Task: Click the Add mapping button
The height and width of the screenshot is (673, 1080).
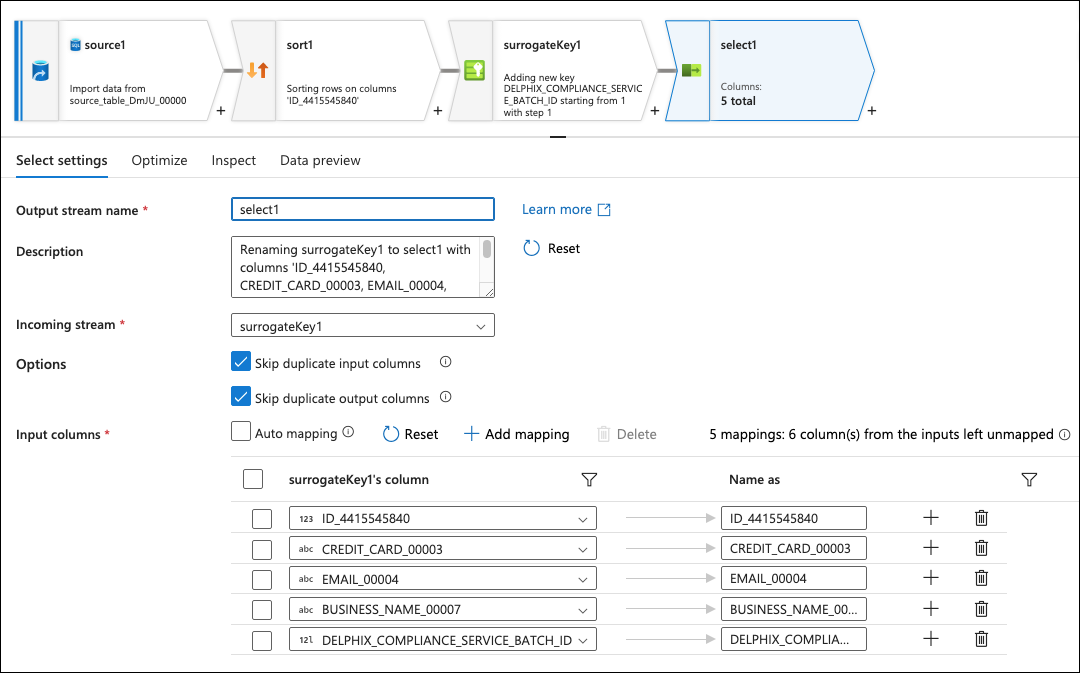Action: click(x=517, y=434)
